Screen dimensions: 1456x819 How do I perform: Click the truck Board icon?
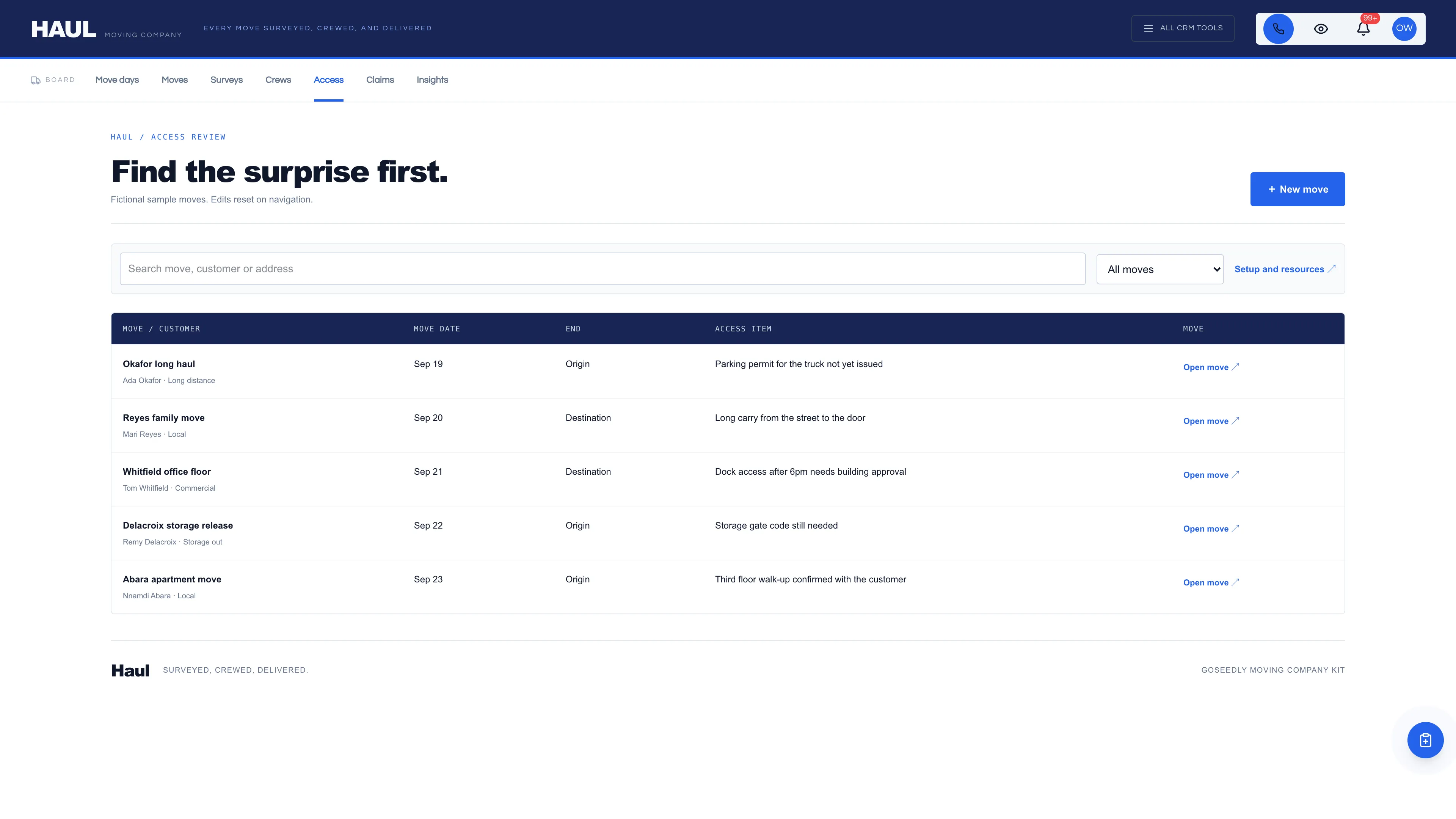pos(35,80)
